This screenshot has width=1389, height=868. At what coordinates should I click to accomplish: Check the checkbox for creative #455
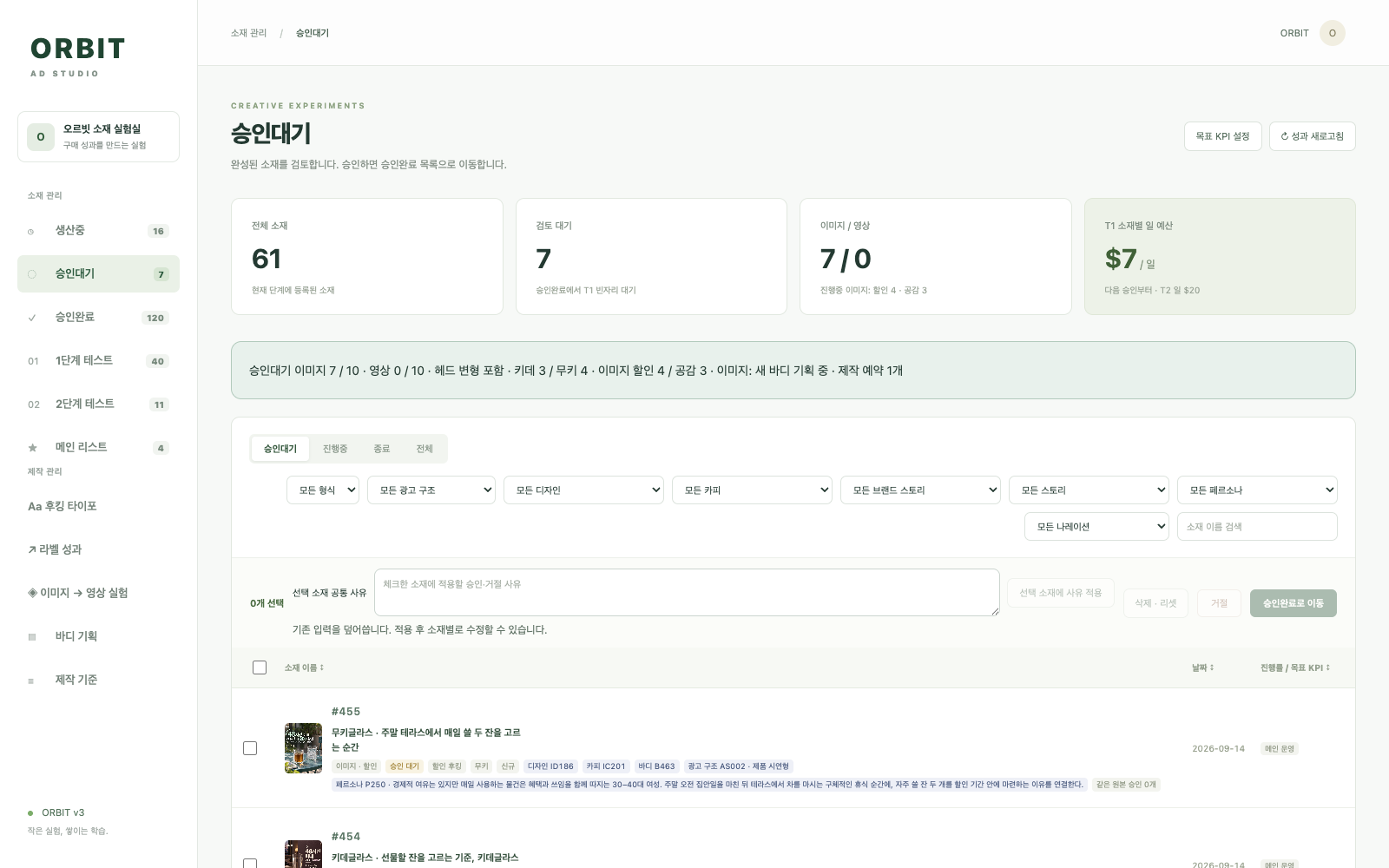tap(250, 748)
